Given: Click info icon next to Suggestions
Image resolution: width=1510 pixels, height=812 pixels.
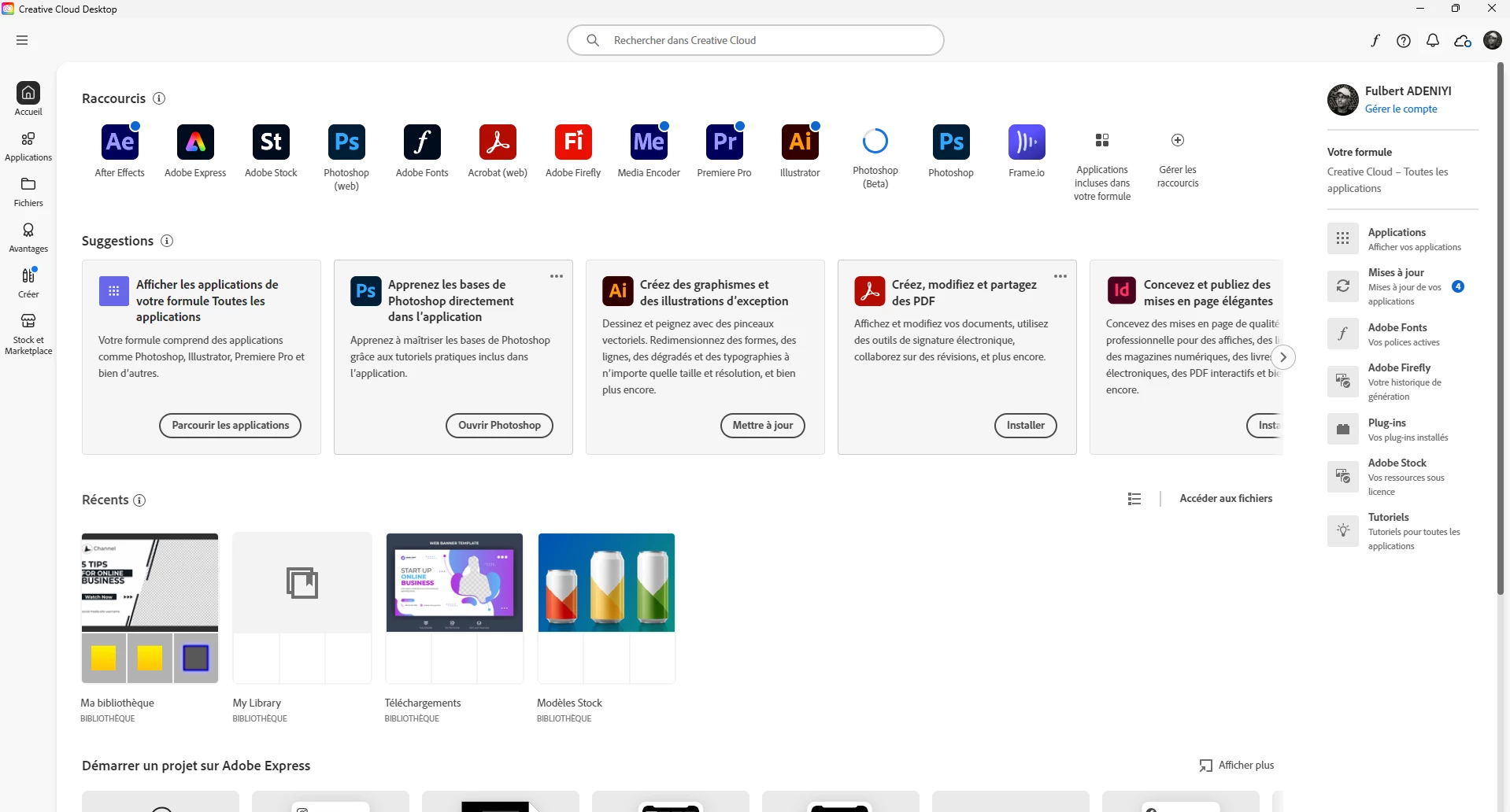Looking at the screenshot, I should (x=167, y=241).
